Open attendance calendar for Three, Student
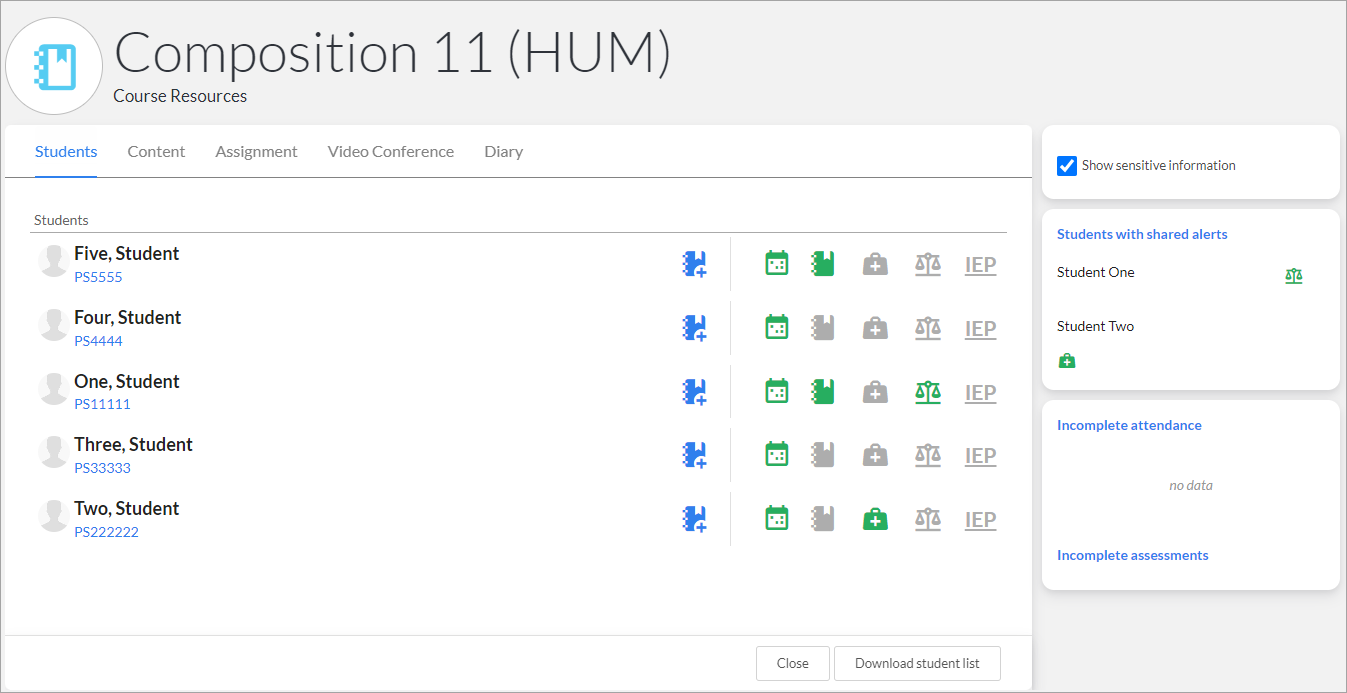This screenshot has height=693, width=1347. pyautogui.click(x=776, y=454)
